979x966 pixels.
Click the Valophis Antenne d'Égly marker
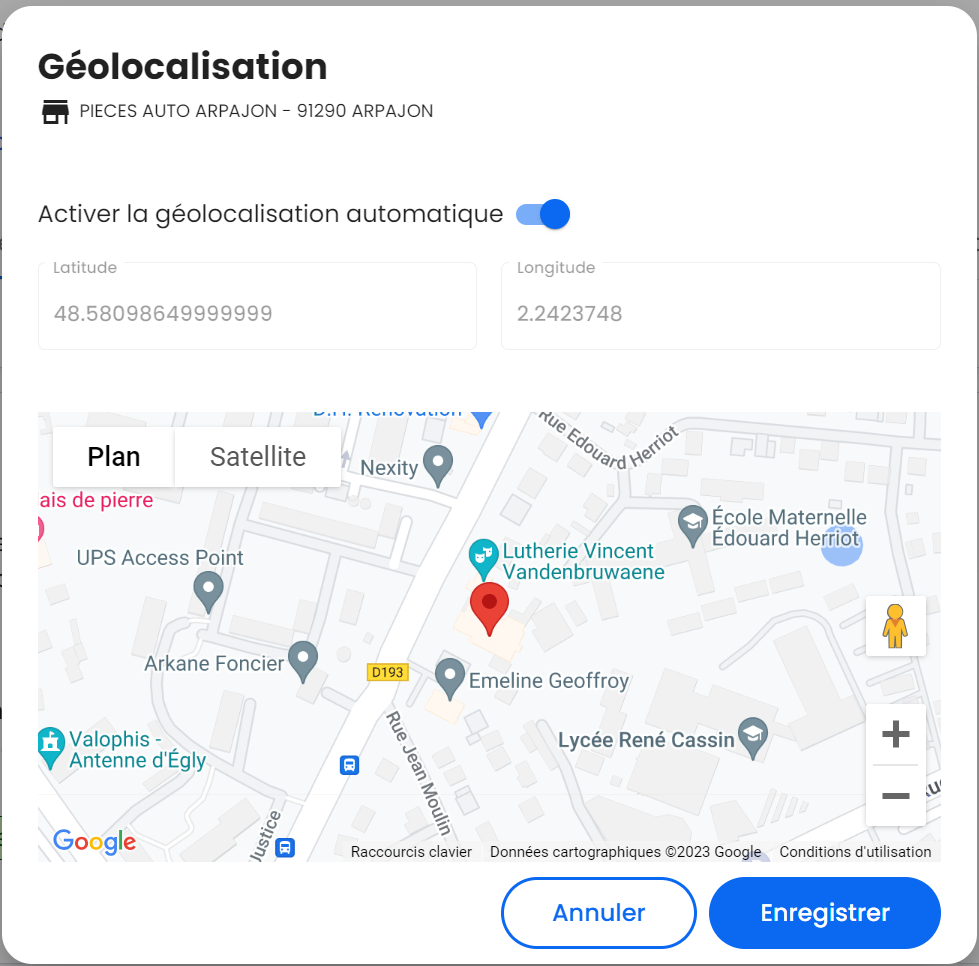(x=51, y=747)
